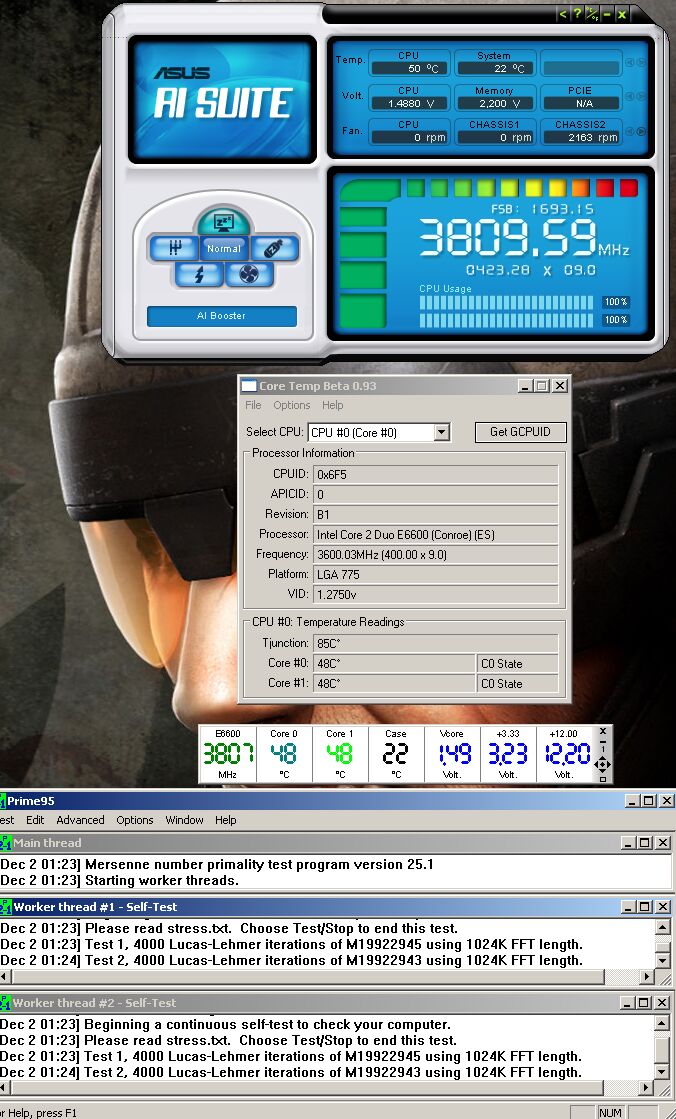Open the AI Booster lightning icon
This screenshot has height=1119, width=676.
tap(199, 275)
